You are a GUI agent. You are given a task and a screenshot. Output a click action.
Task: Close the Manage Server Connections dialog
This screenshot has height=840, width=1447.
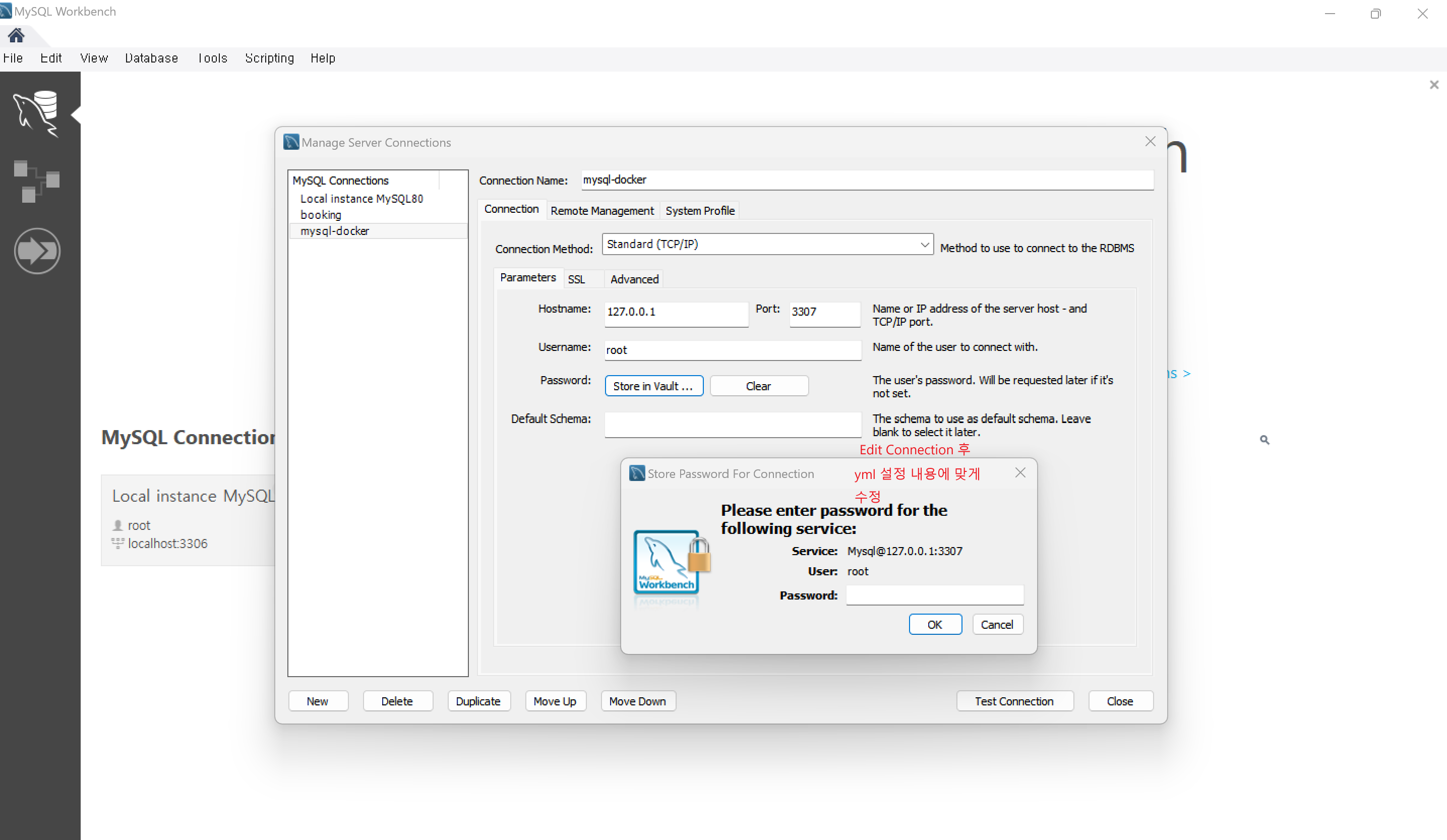pos(1150,141)
